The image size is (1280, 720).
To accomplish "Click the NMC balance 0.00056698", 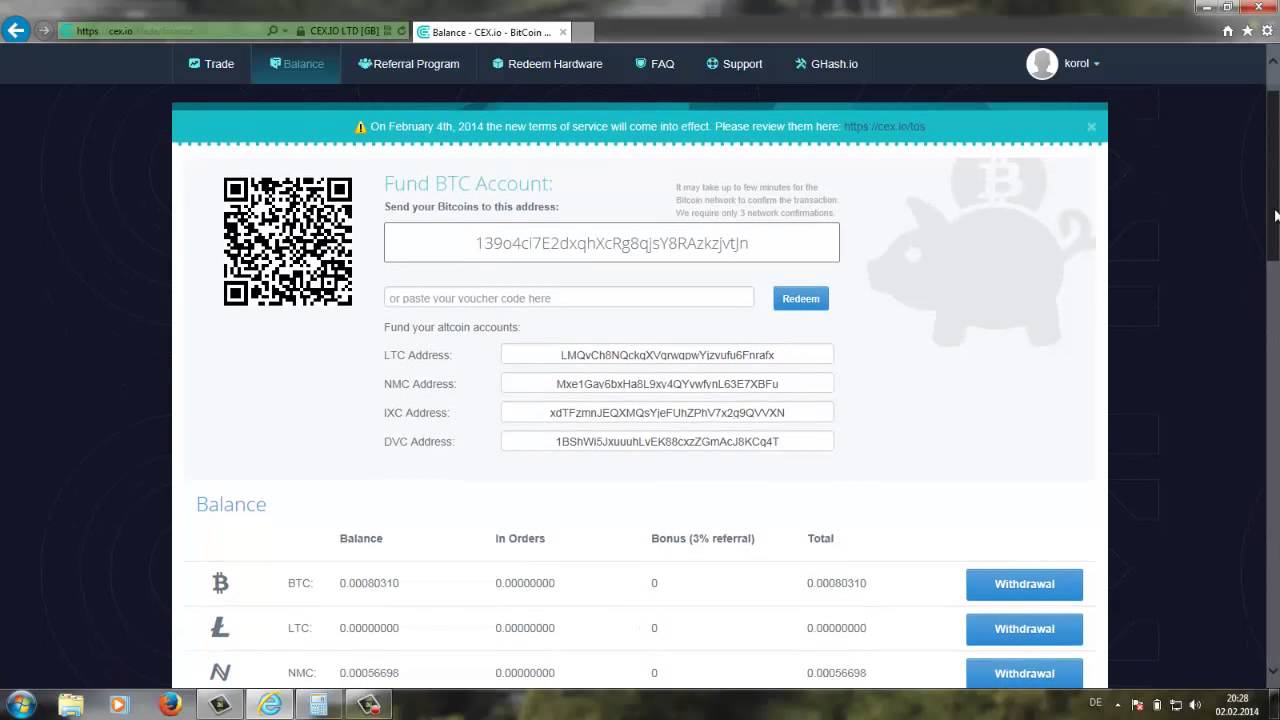I will 369,673.
